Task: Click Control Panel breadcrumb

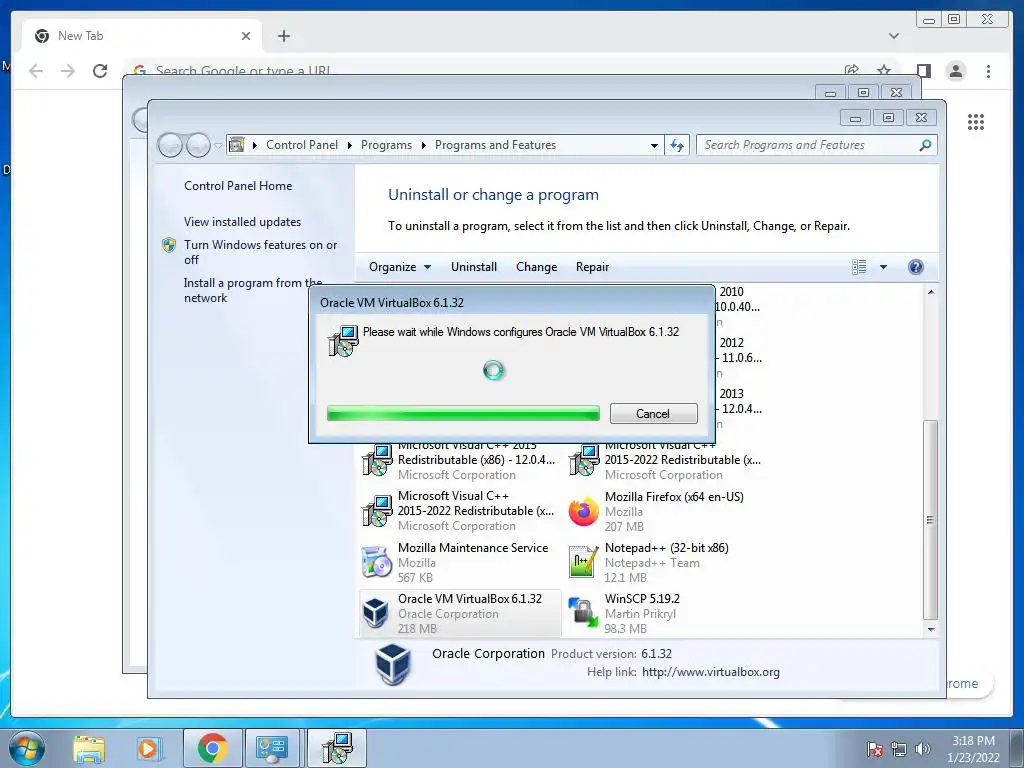Action: pyautogui.click(x=302, y=145)
